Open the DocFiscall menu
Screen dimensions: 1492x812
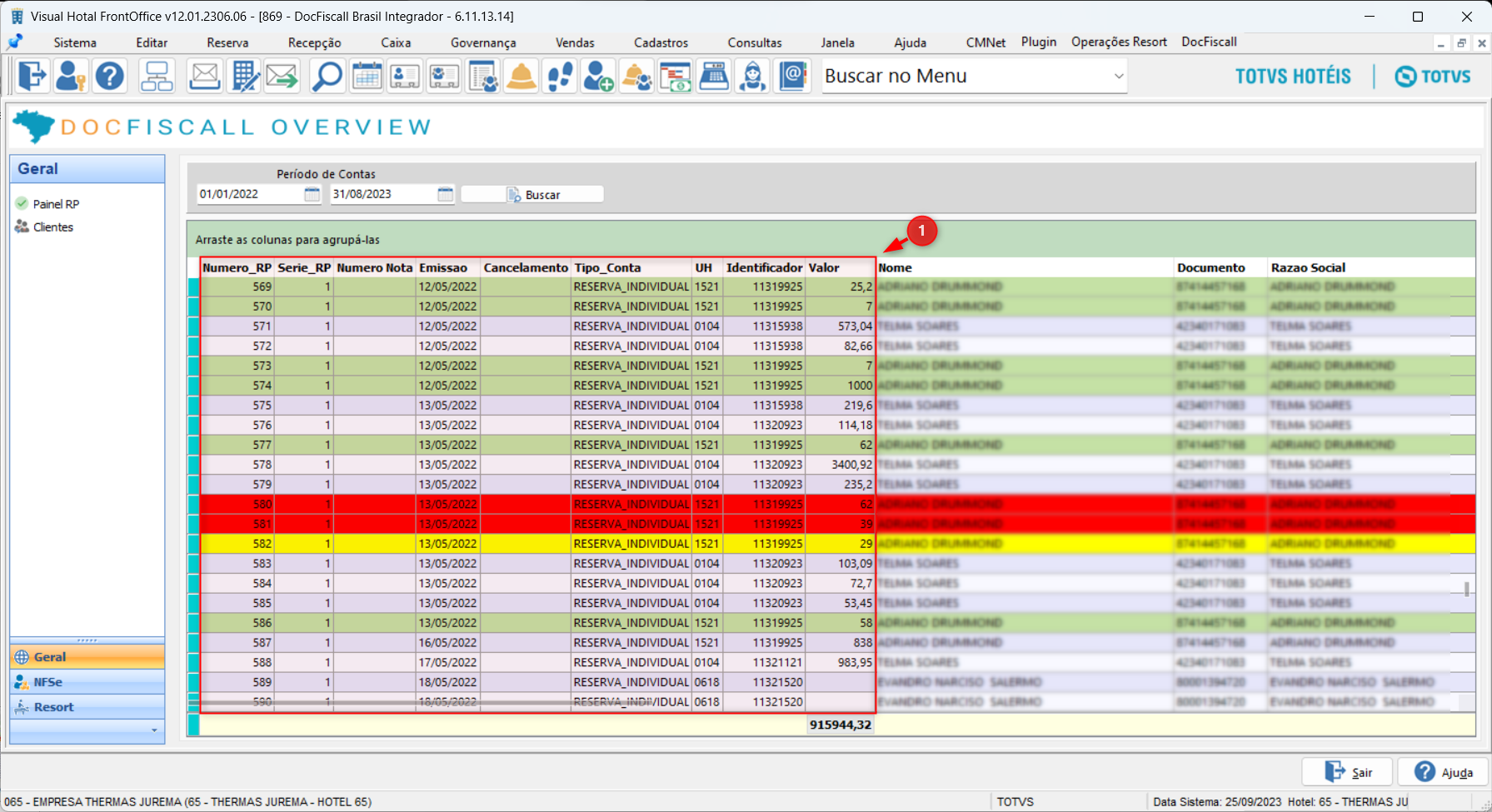(x=1209, y=42)
